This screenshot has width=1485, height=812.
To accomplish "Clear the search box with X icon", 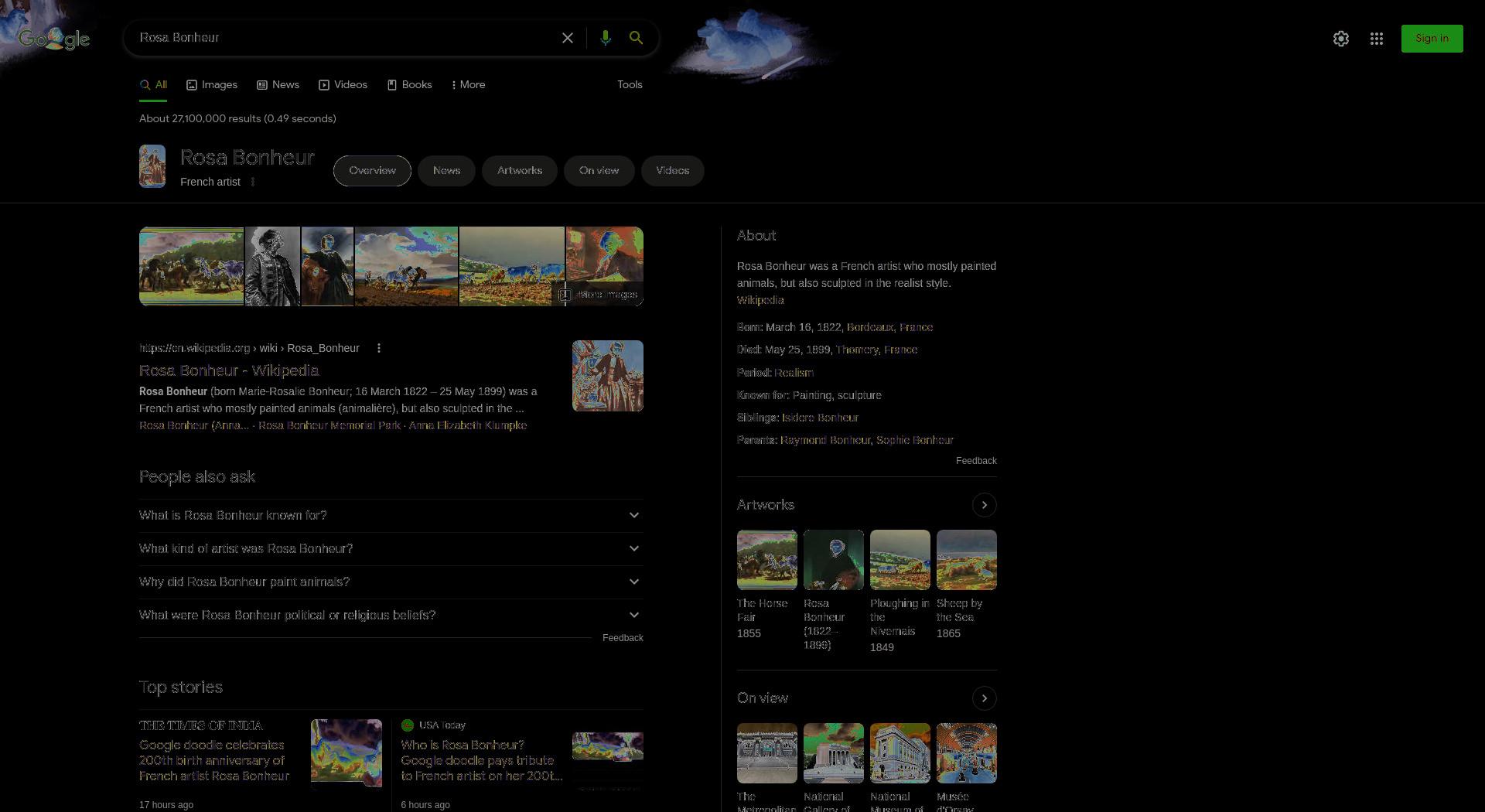I will pyautogui.click(x=568, y=38).
